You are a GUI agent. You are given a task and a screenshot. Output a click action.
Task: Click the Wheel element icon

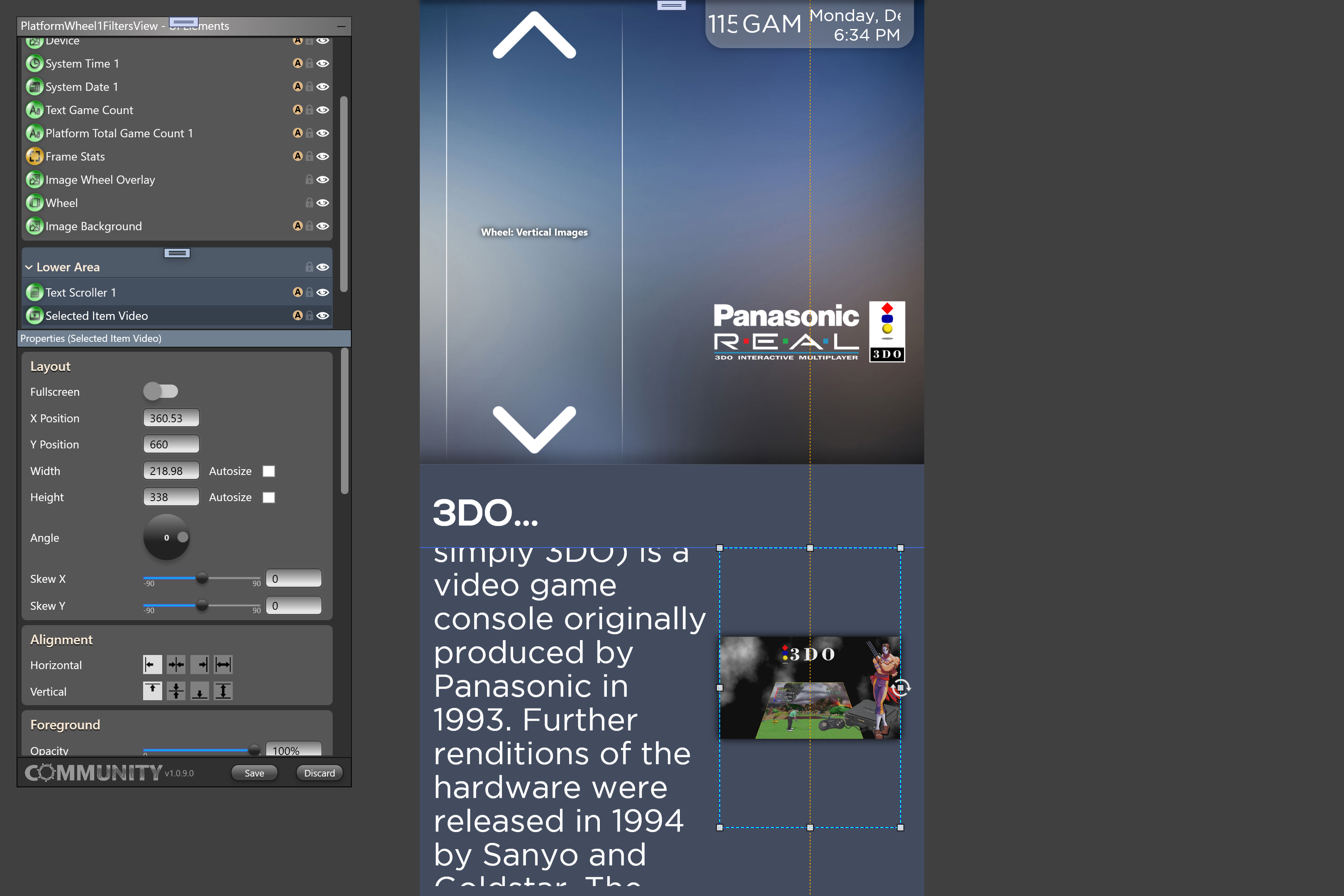(x=35, y=203)
